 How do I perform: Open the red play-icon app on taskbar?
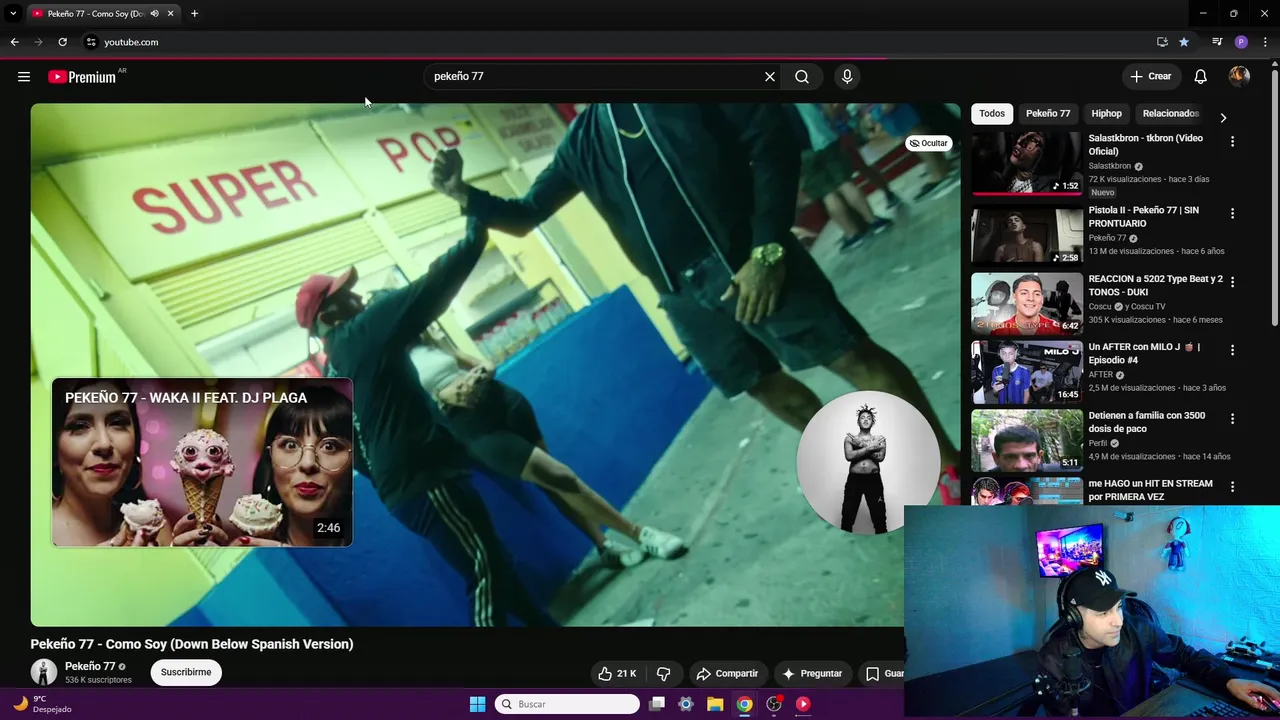pos(802,704)
